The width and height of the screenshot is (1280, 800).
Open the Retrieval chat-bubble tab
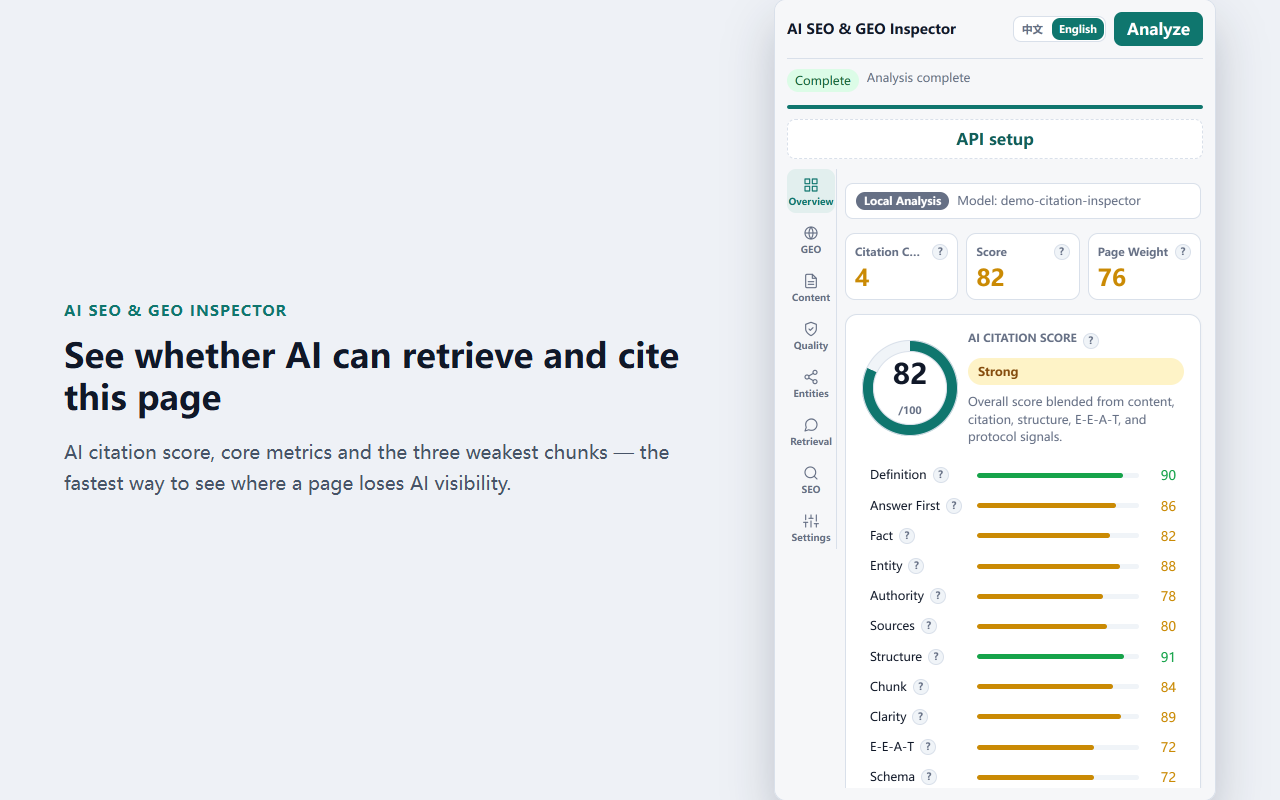(811, 432)
